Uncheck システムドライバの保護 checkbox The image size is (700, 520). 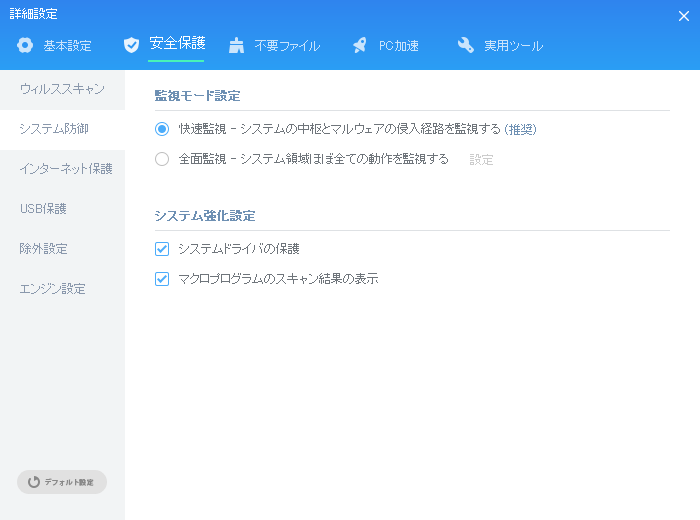click(x=162, y=249)
